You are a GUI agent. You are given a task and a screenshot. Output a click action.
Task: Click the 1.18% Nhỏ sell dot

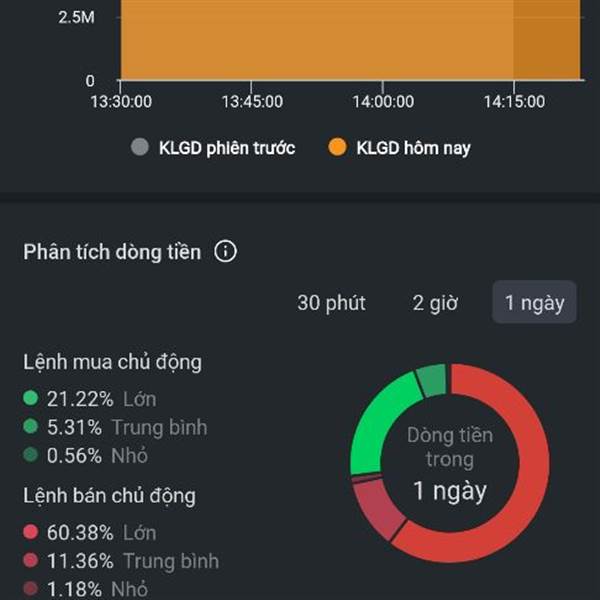pos(31,589)
